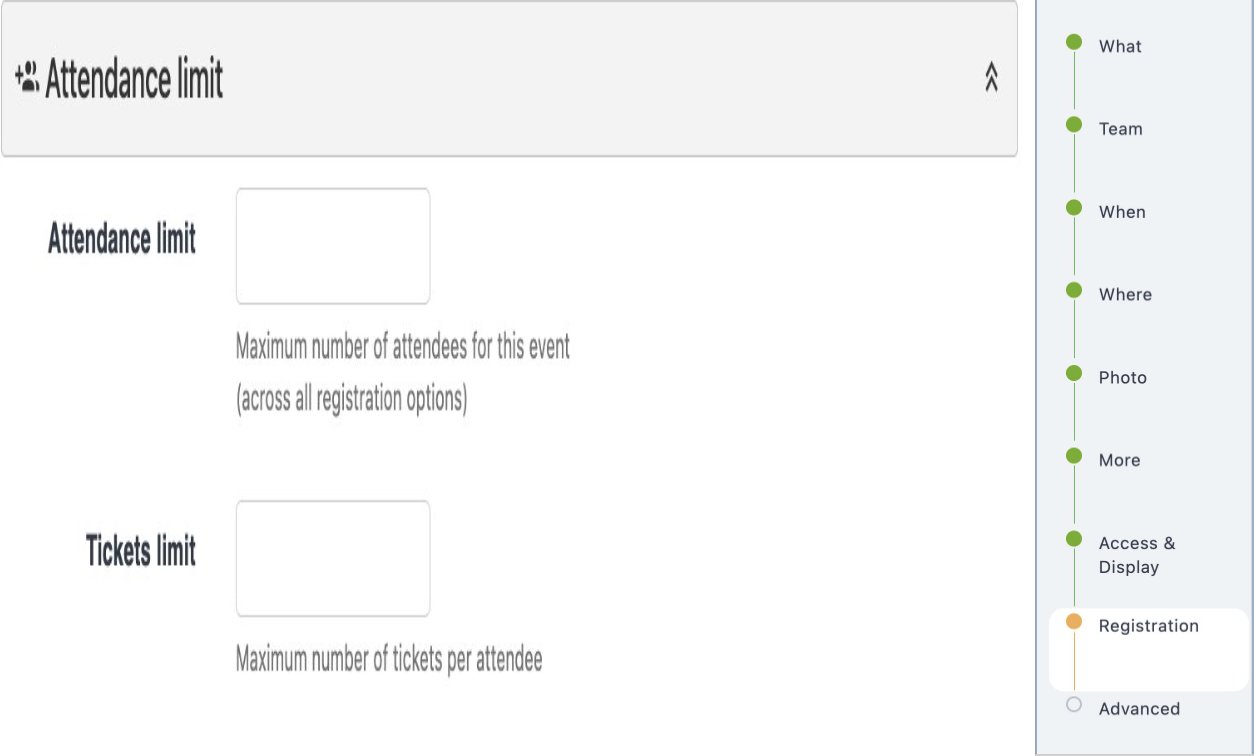Collapse the Attendance limit section via double chevron

coord(991,78)
